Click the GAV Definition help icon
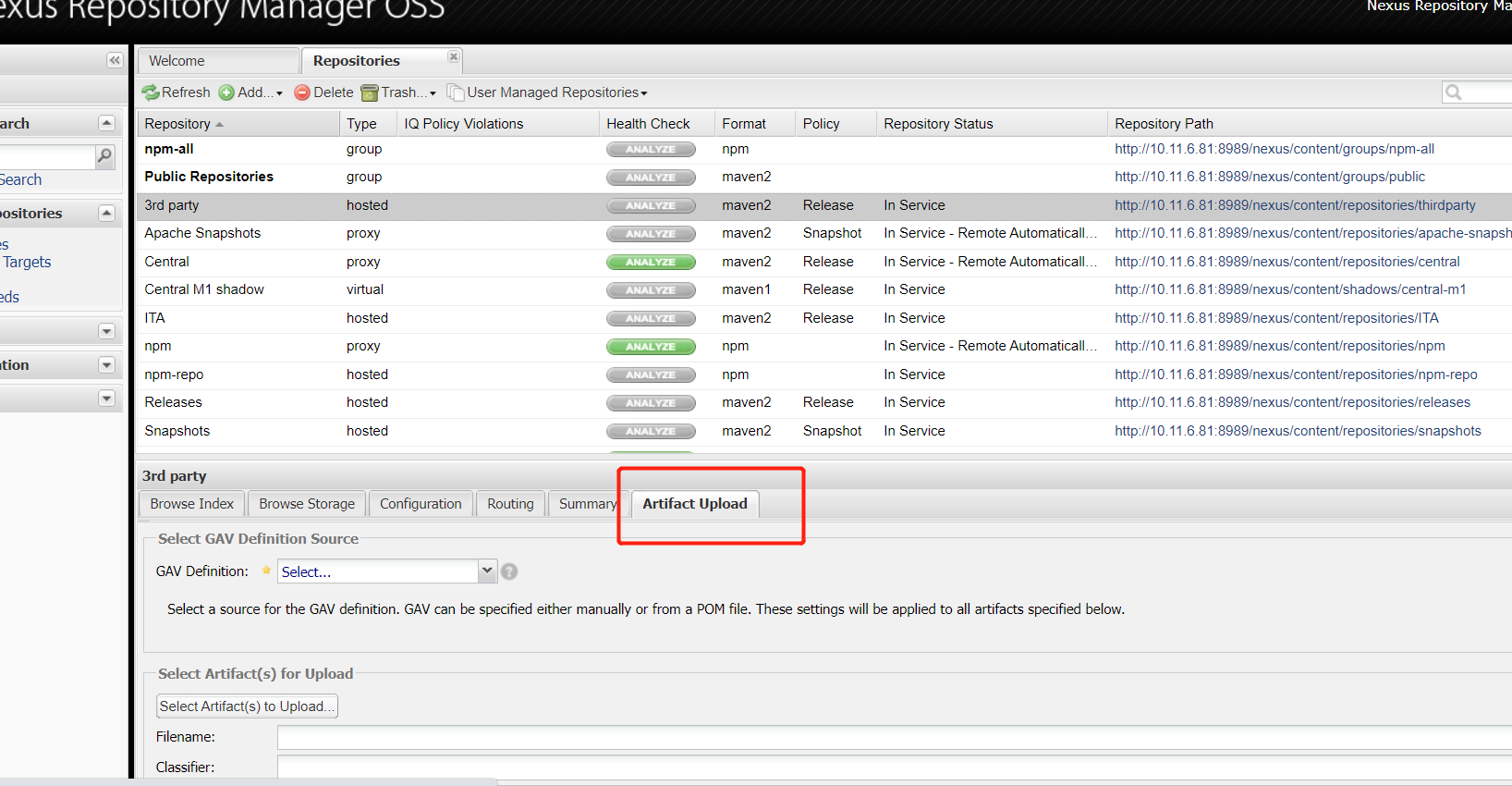The image size is (1512, 786). (x=509, y=571)
